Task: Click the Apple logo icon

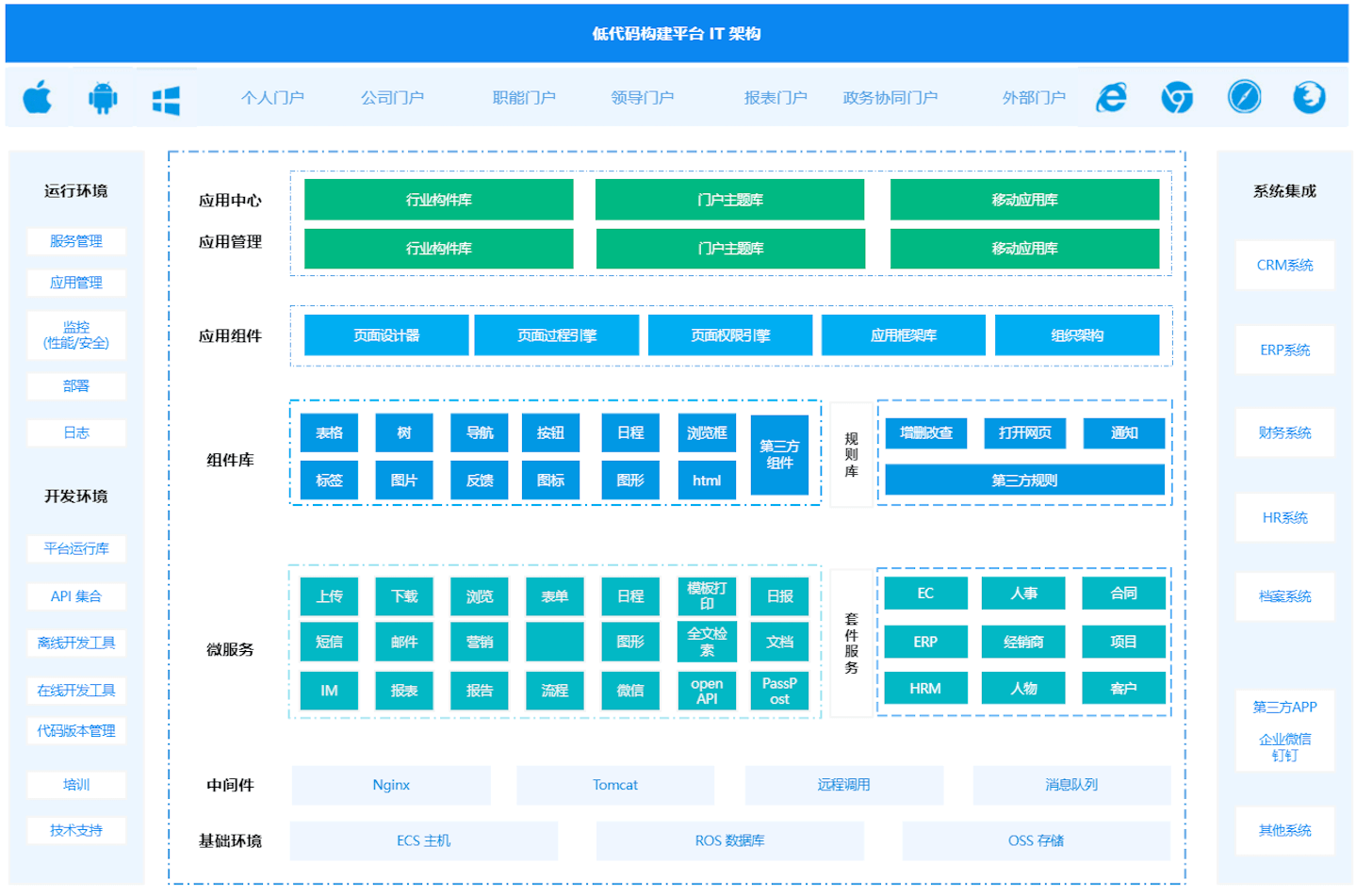Action: pyautogui.click(x=38, y=97)
